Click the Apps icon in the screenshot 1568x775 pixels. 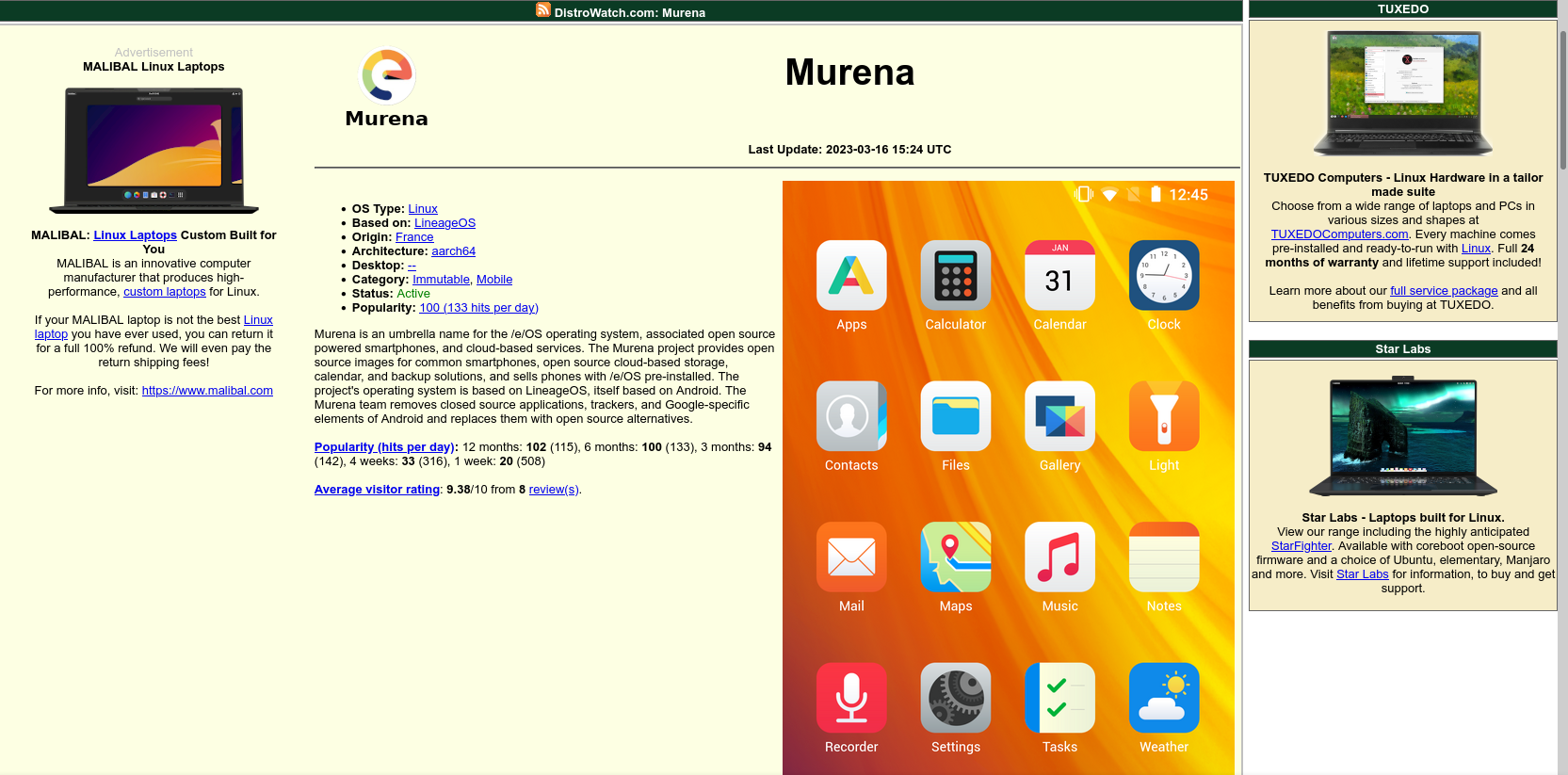(x=851, y=275)
